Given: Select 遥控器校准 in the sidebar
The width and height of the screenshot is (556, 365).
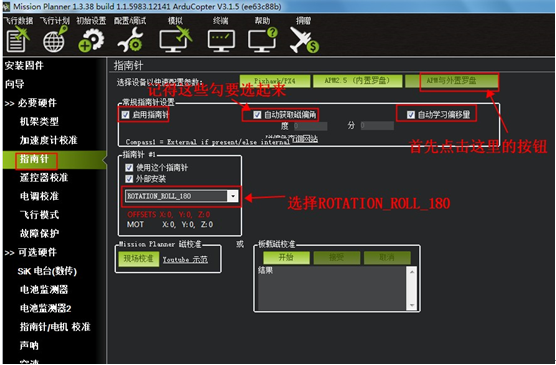Looking at the screenshot, I should [44, 177].
